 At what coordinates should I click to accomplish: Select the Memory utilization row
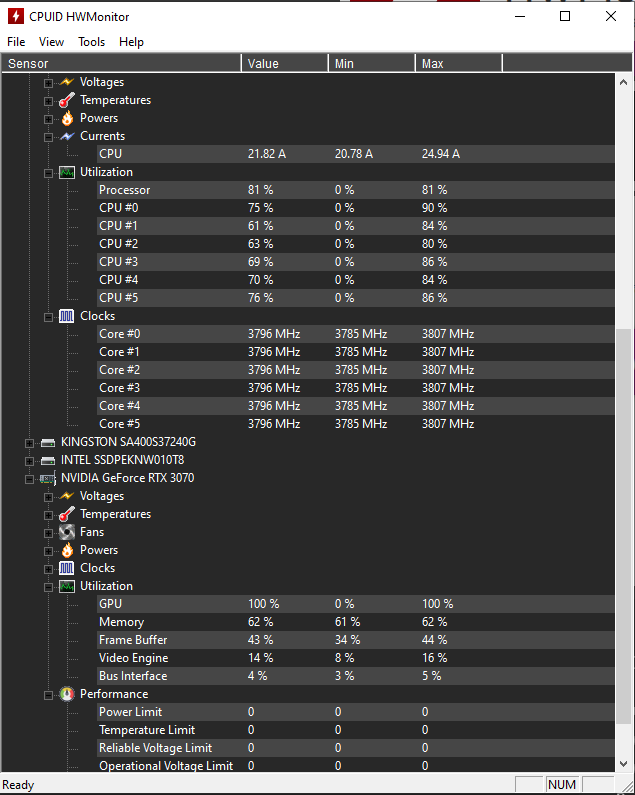356,622
